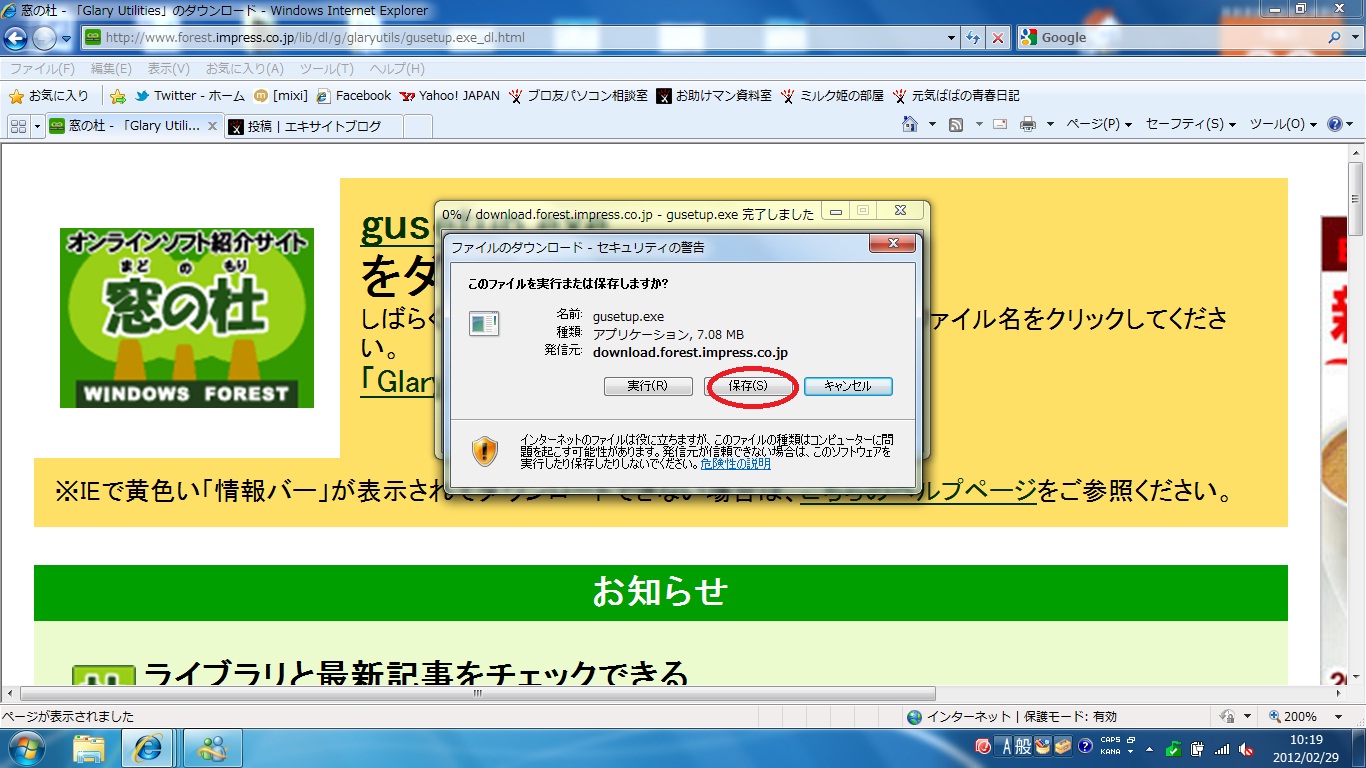The image size is (1366, 768).
Task: Open the 危険性の説明 link
Action: (735, 464)
